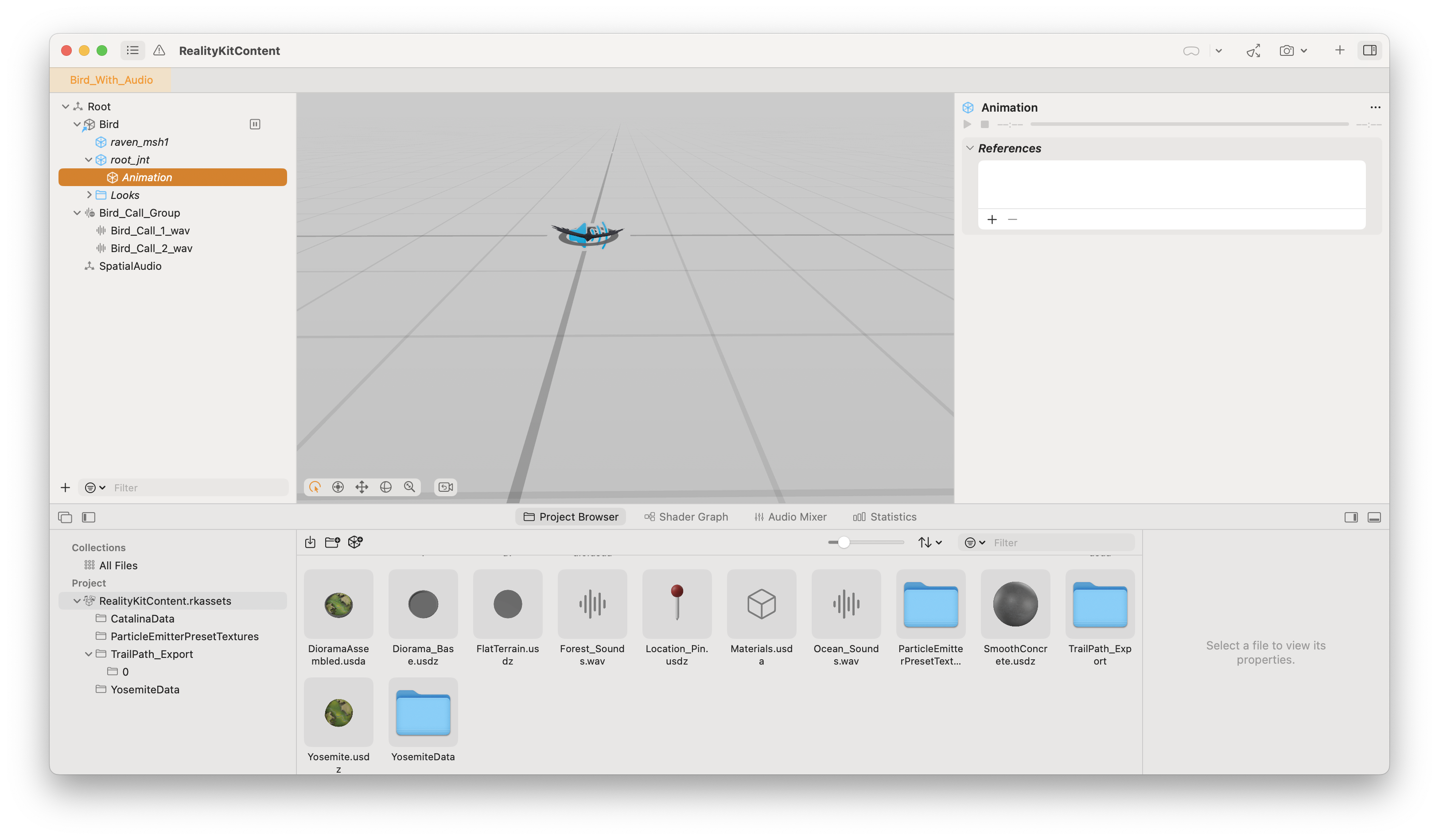
Task: Click the import file icon in Project Browser
Action: coord(310,542)
